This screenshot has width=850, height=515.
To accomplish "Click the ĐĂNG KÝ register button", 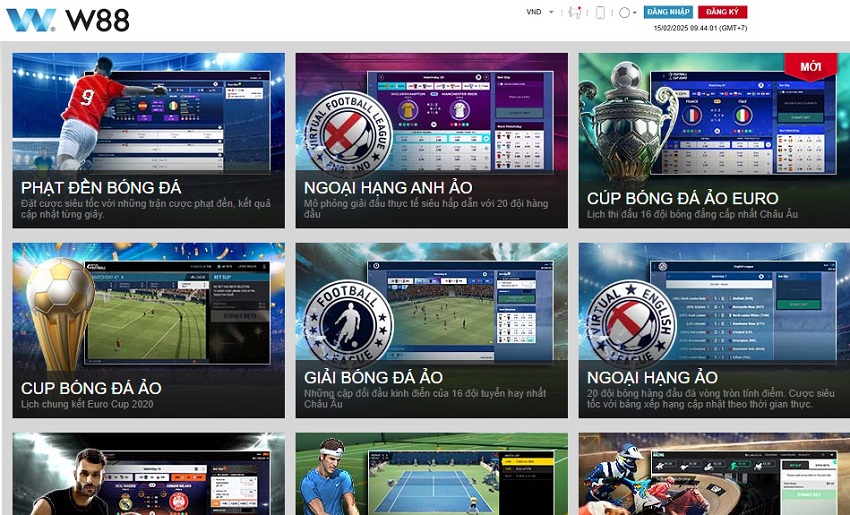I will point(722,12).
